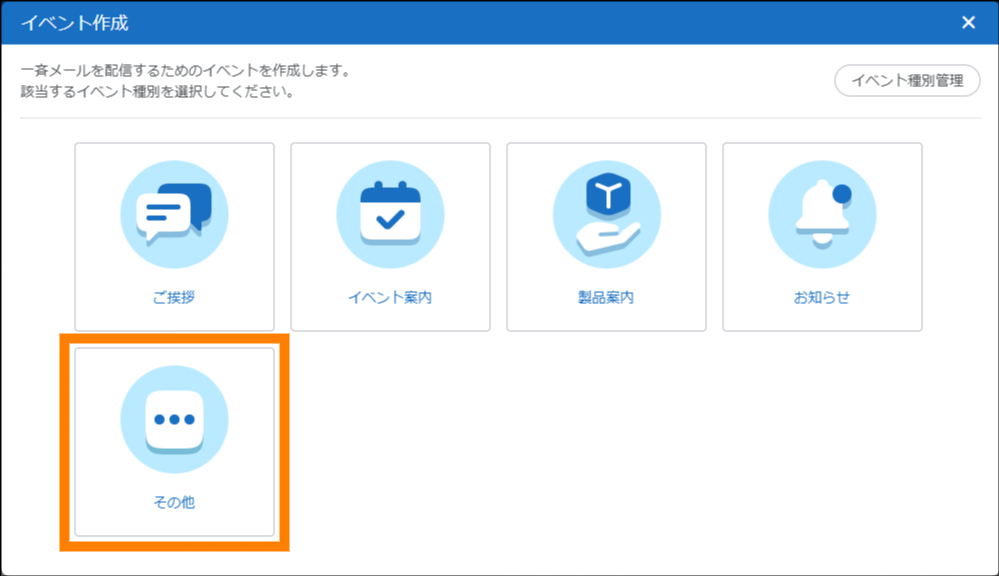Select the イベント案内 text label

tap(390, 298)
